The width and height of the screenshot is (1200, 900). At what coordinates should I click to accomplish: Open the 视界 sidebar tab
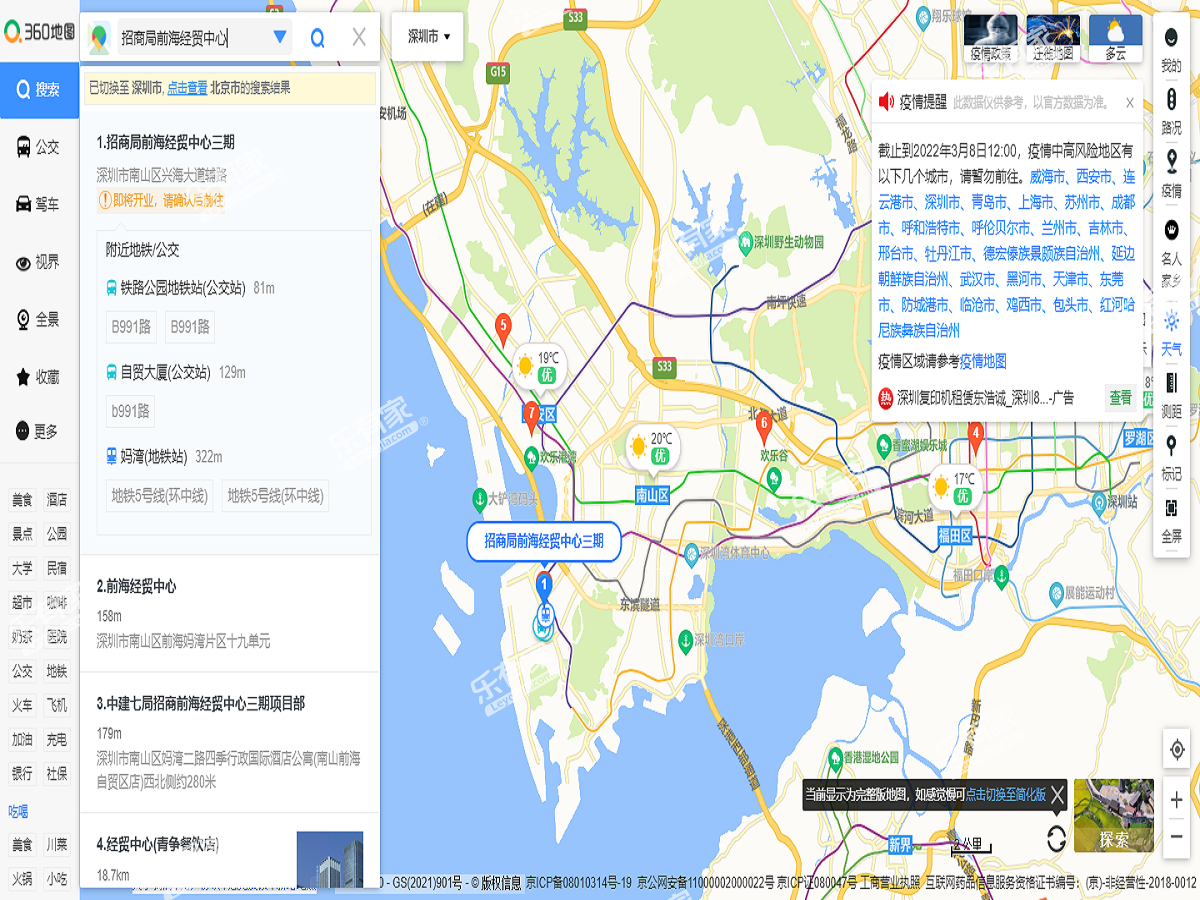pyautogui.click(x=40, y=262)
